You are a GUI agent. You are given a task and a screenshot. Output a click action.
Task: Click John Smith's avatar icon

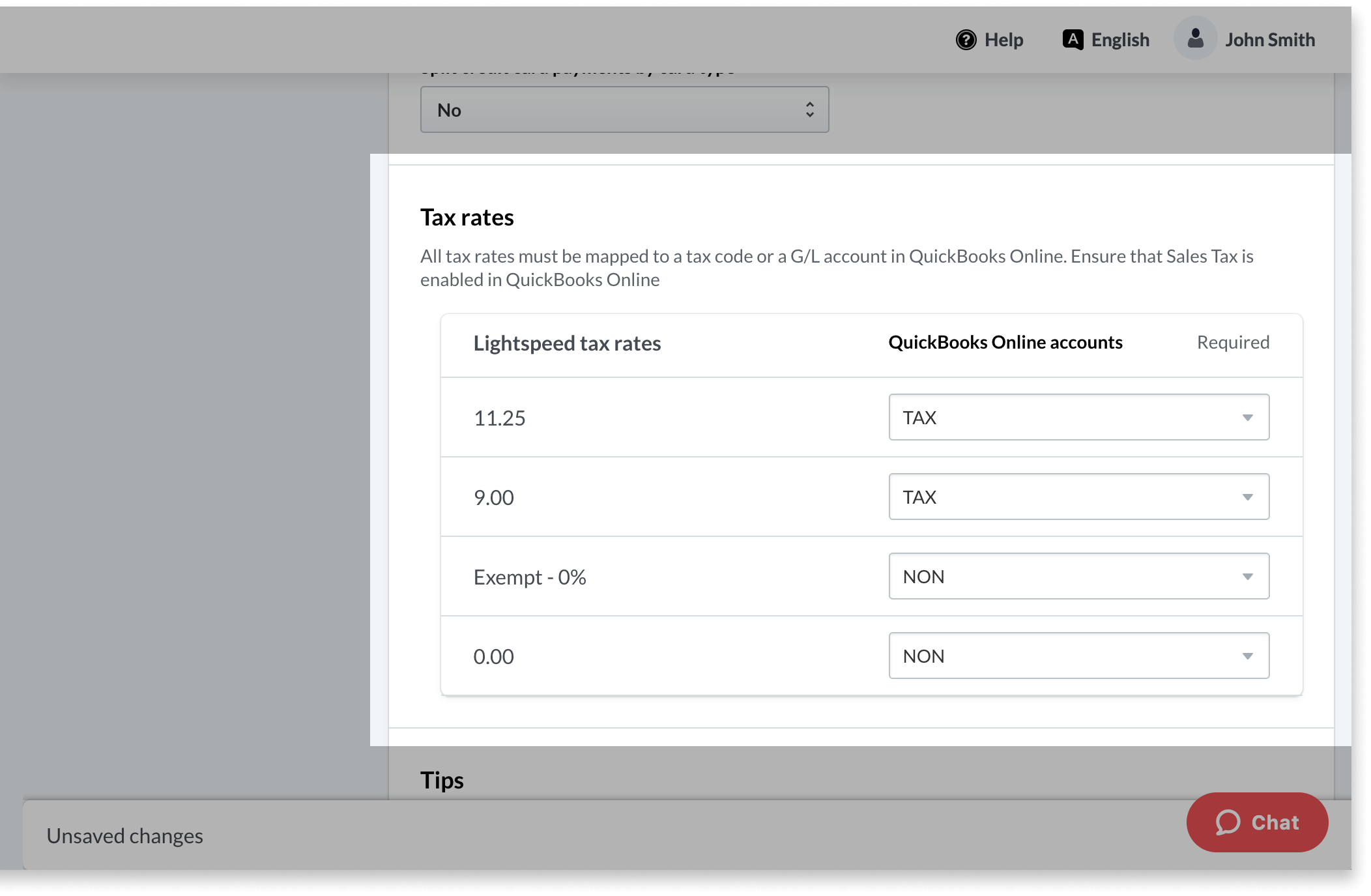point(1195,38)
